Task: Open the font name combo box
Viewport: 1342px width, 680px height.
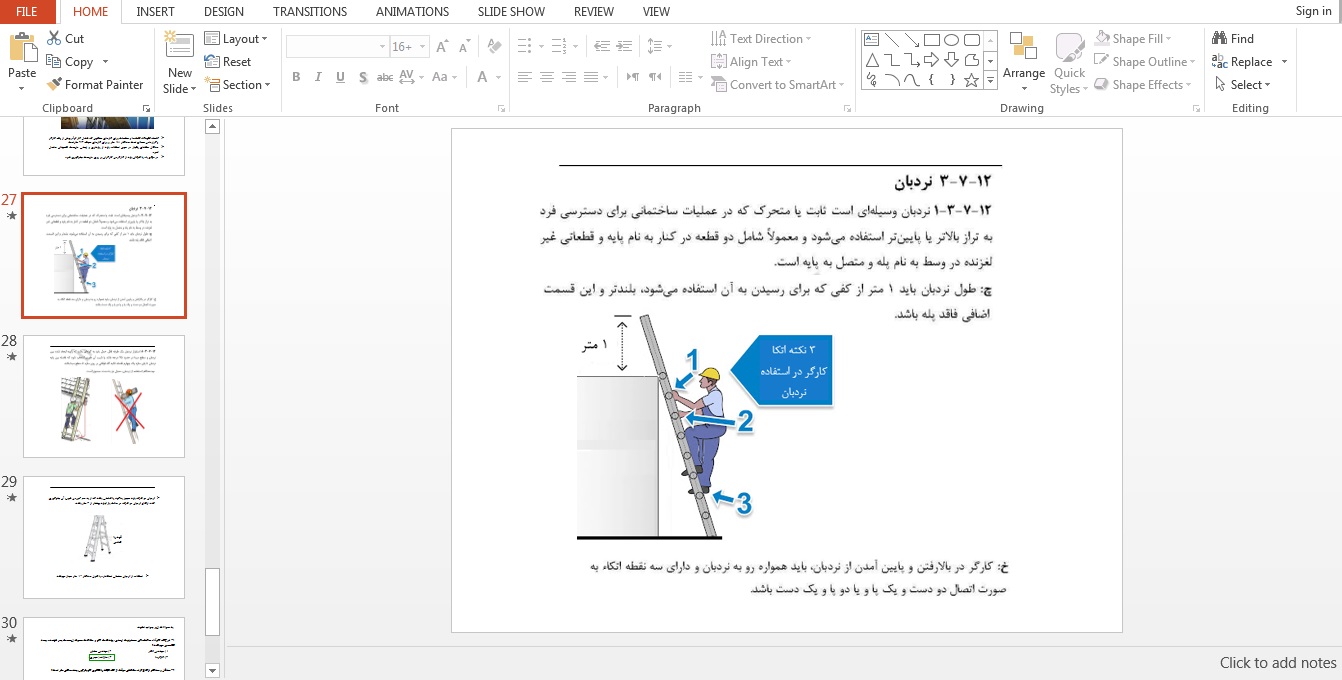Action: coord(337,47)
